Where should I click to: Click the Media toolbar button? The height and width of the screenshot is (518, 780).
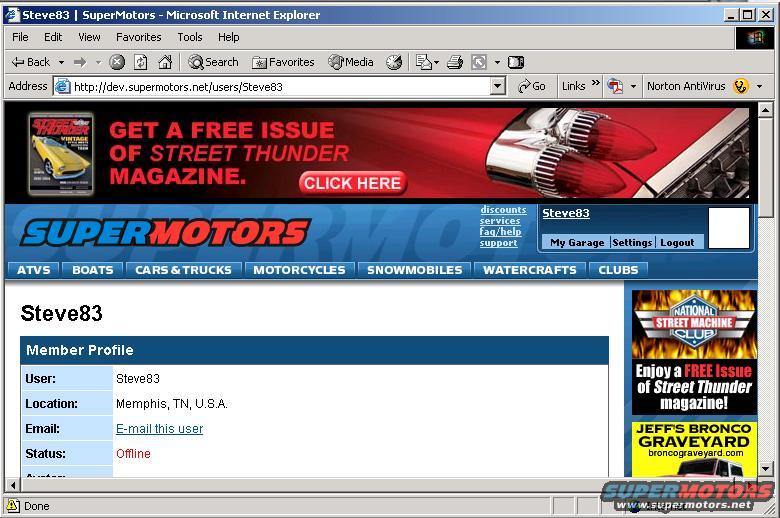coord(350,62)
